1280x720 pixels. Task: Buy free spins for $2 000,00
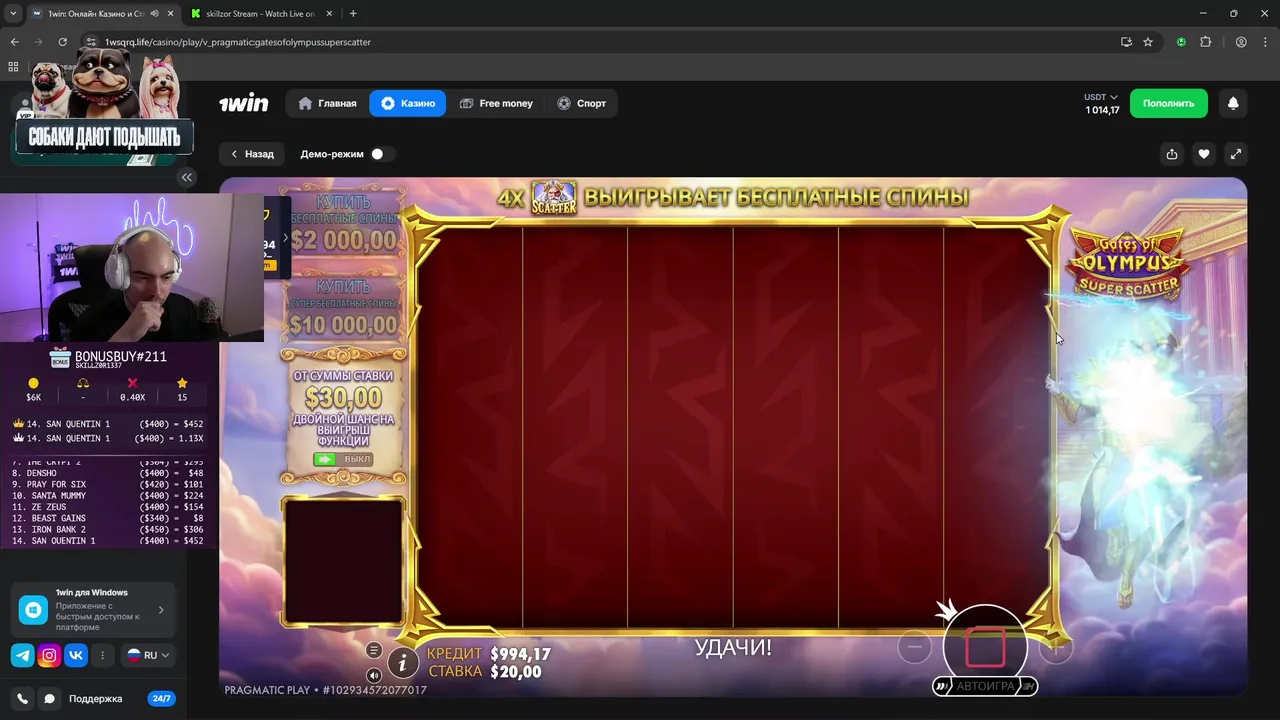pos(343,225)
